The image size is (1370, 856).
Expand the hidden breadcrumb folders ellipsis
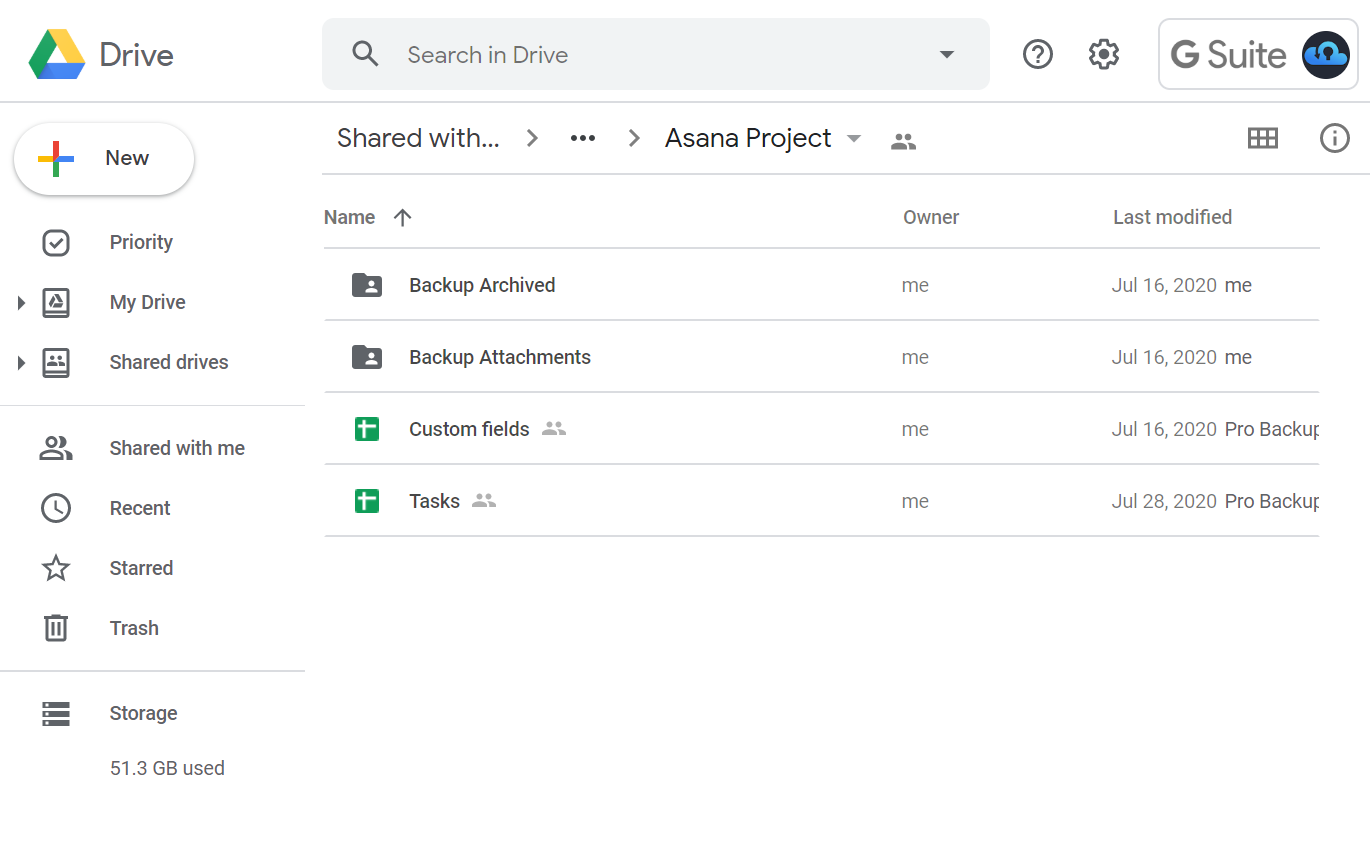tap(582, 138)
